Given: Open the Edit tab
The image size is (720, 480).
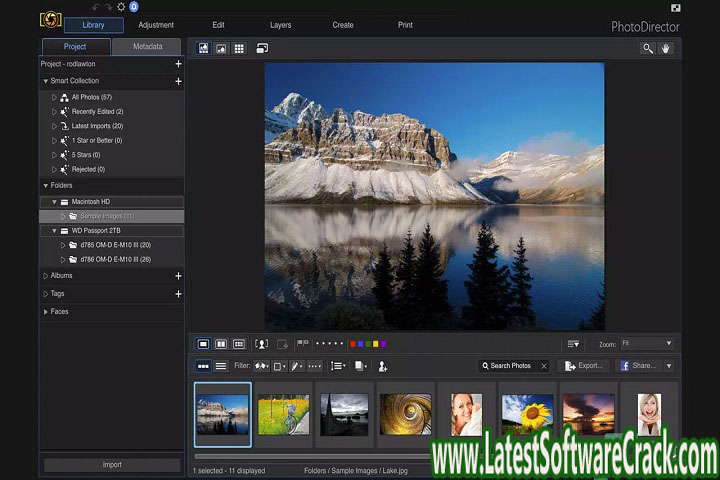Looking at the screenshot, I should click(219, 25).
